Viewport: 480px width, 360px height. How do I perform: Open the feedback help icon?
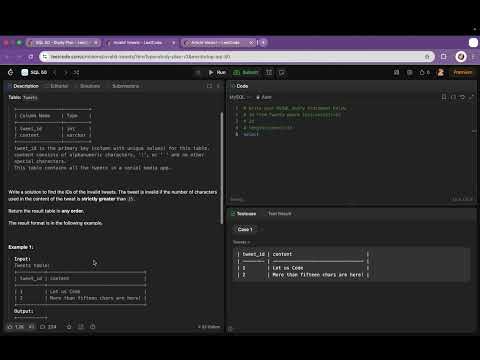93,327
